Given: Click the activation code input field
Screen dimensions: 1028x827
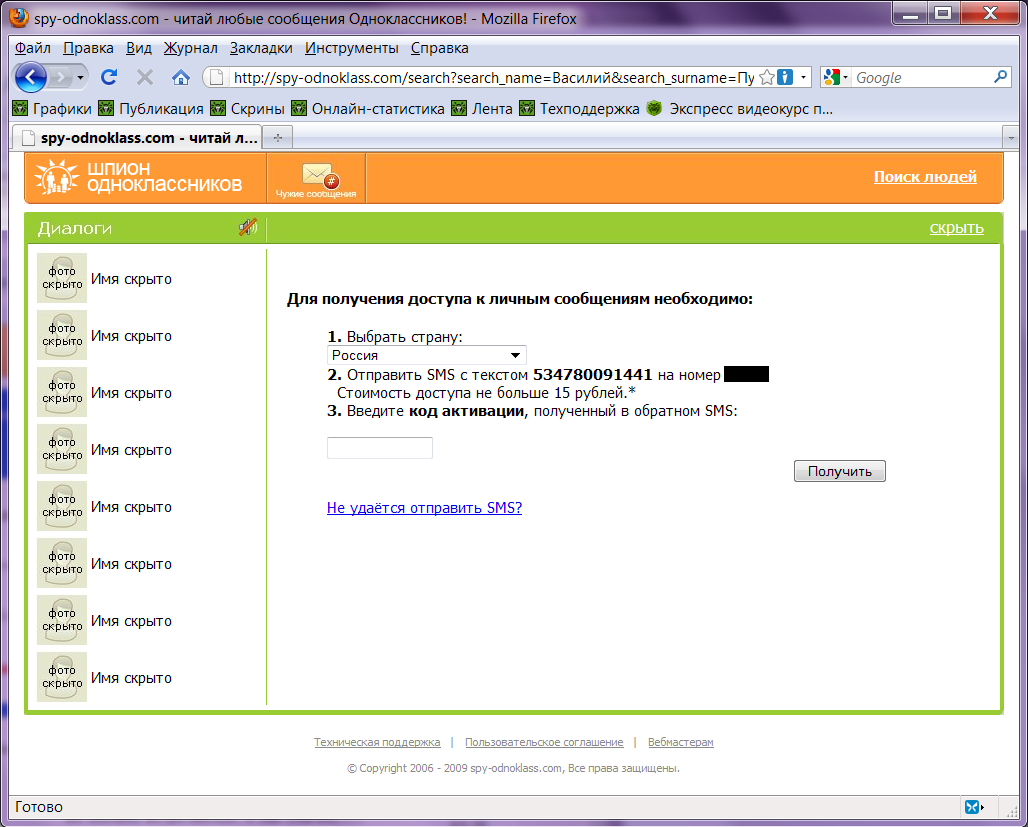Looking at the screenshot, I should pyautogui.click(x=380, y=448).
